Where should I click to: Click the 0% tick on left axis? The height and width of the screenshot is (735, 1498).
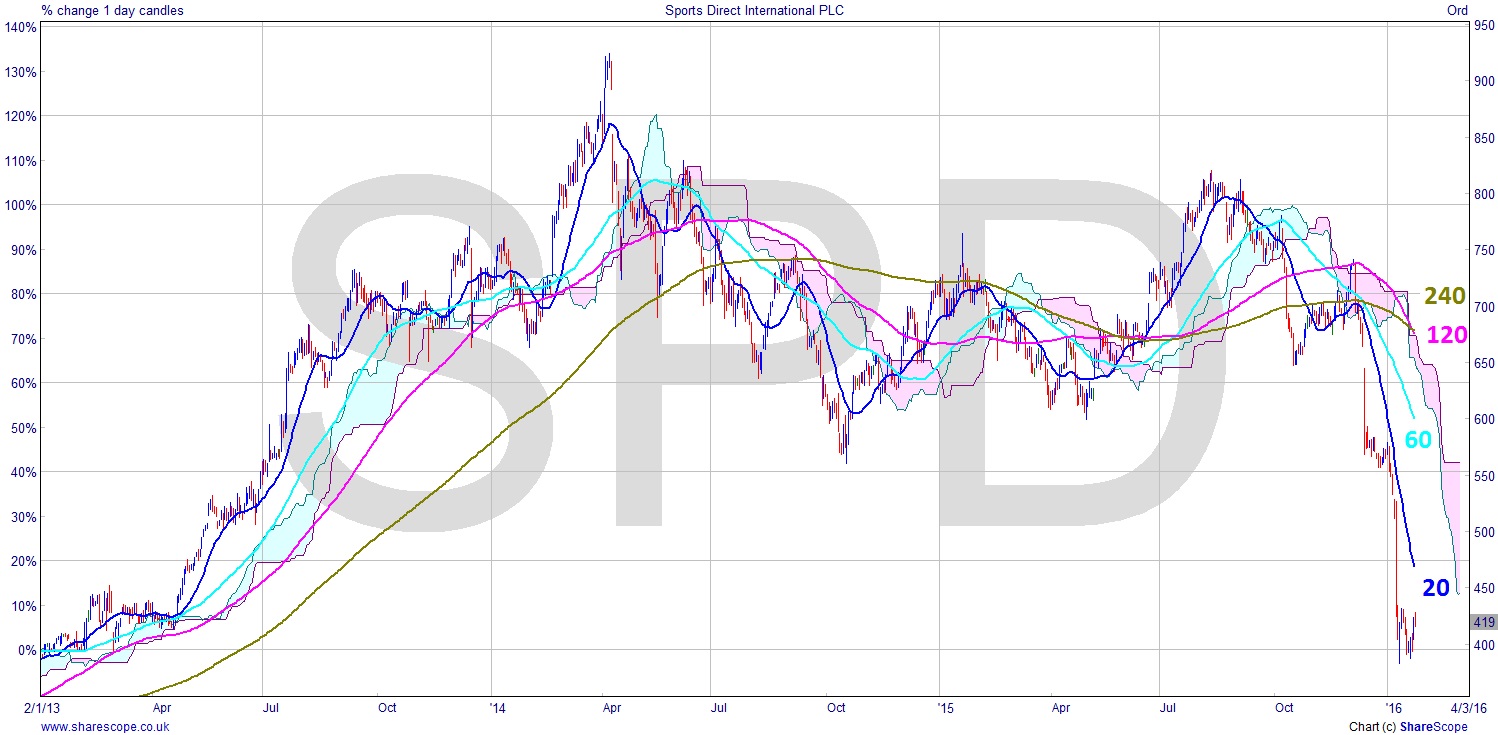[x=25, y=650]
